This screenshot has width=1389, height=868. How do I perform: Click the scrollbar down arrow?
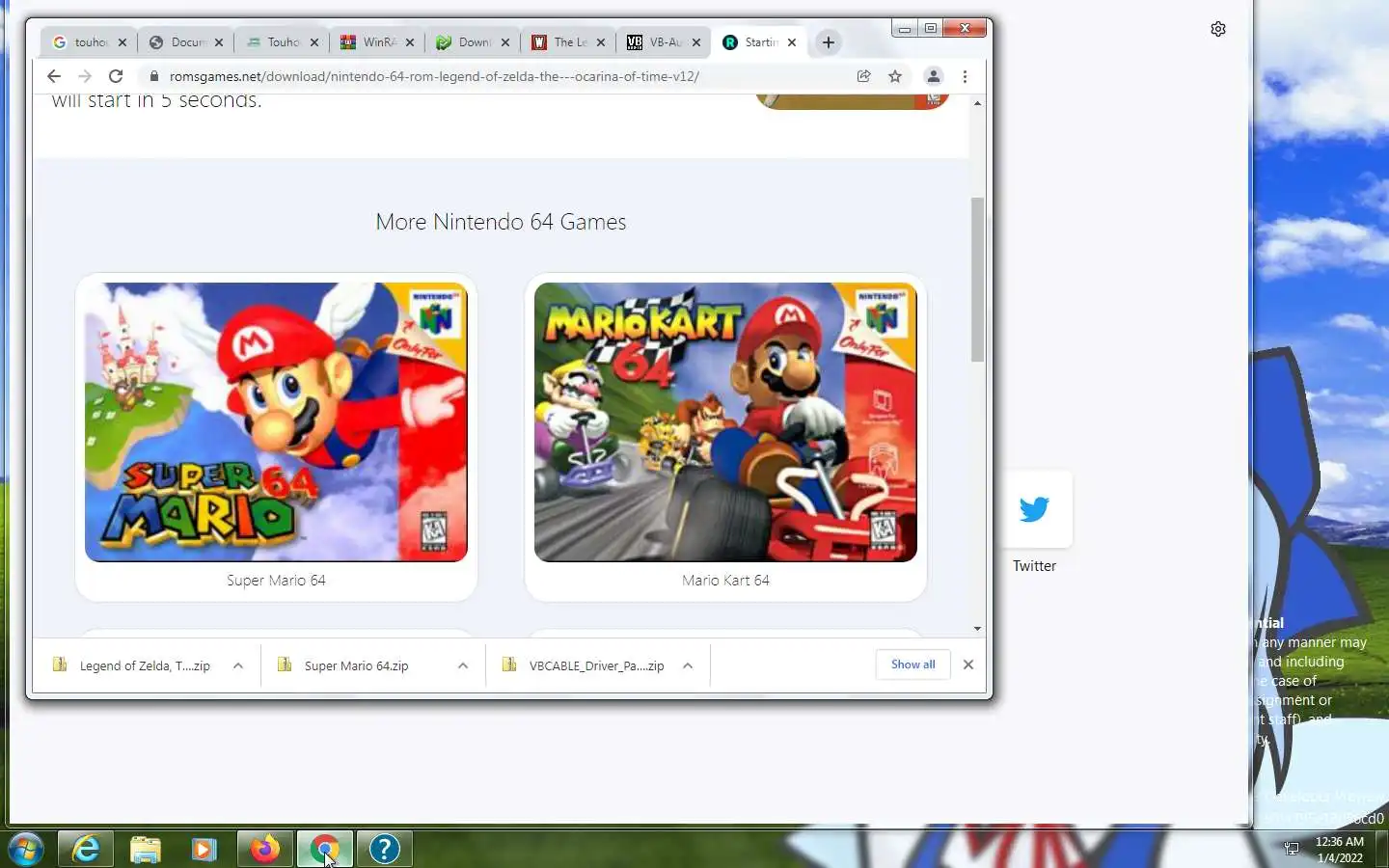click(977, 629)
